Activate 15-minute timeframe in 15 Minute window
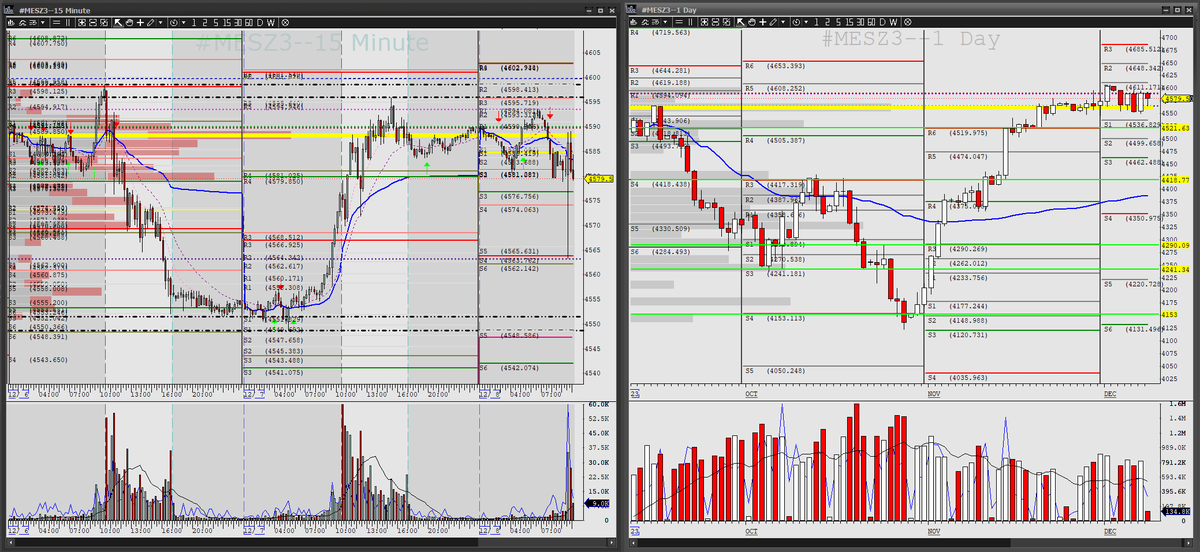Screen dimensions: 1200x552 227,22
